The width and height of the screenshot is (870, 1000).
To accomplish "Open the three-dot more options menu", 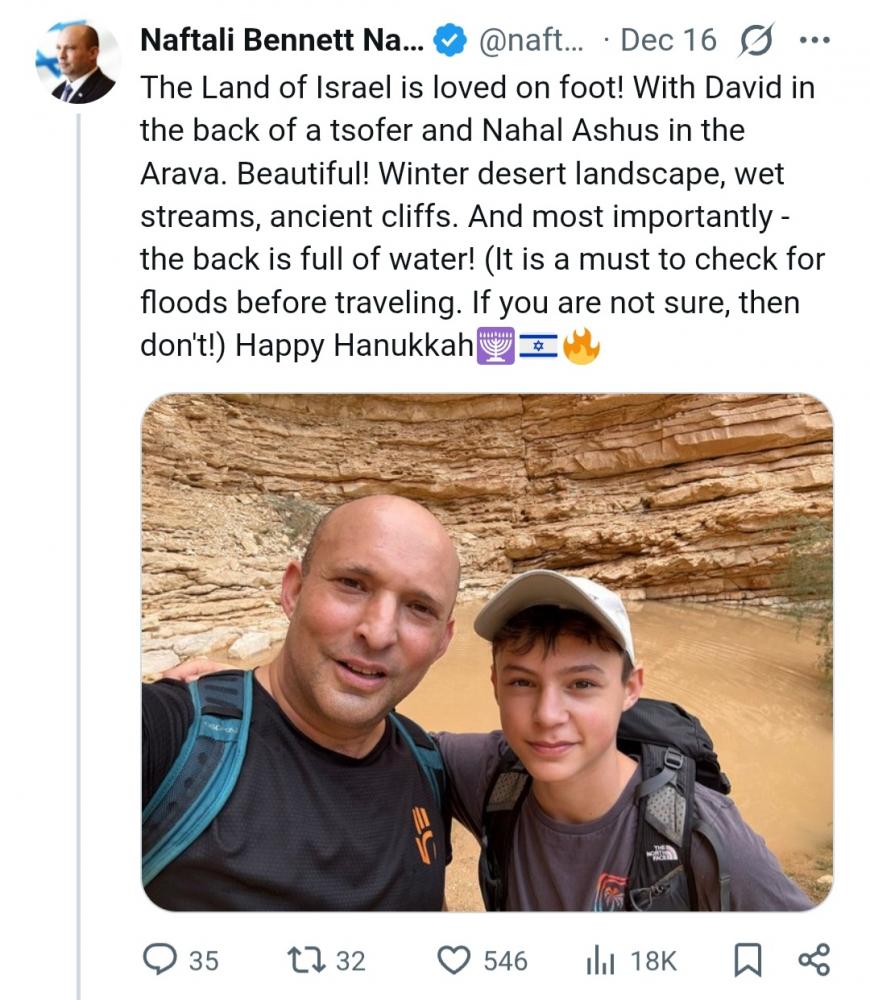I will (815, 40).
